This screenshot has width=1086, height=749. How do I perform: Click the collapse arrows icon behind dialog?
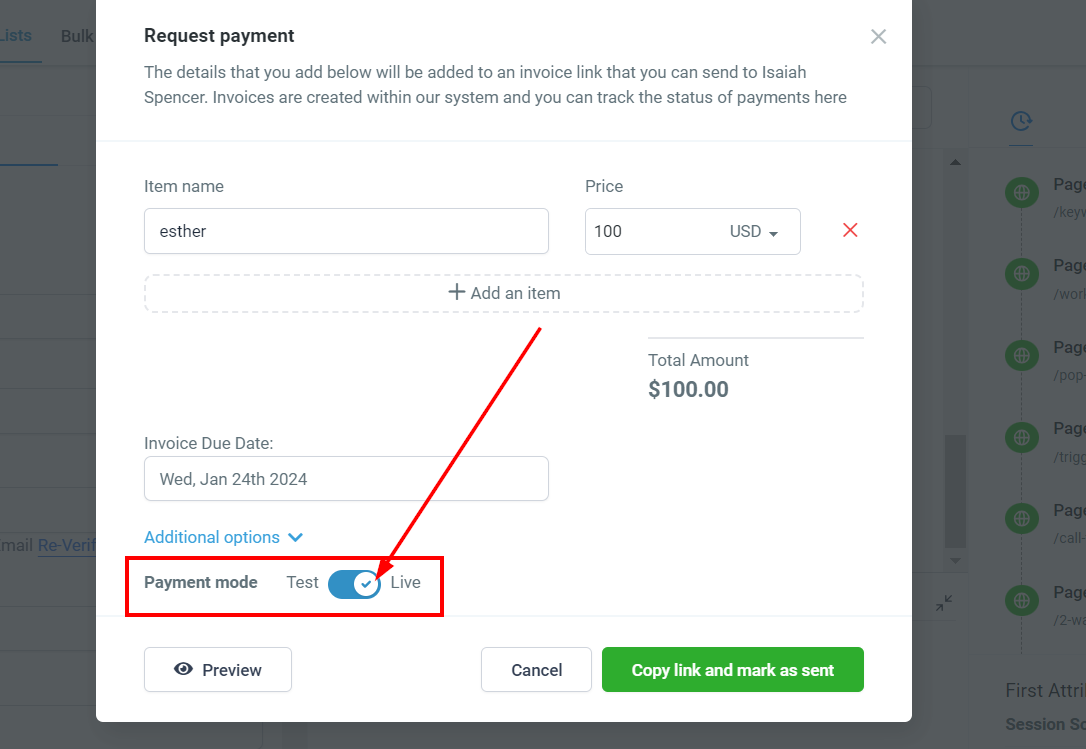coord(944,603)
